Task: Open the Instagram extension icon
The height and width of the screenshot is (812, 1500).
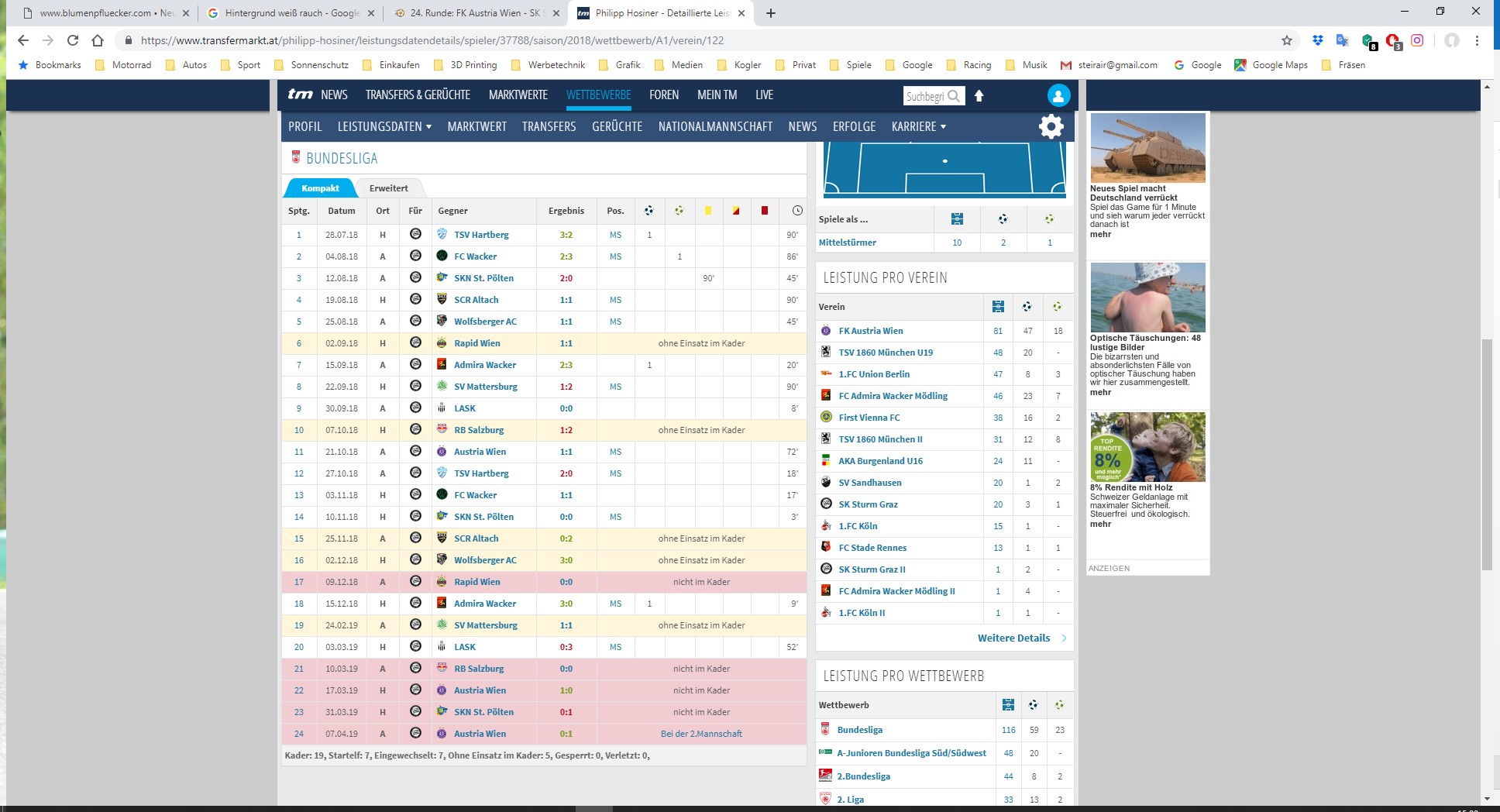Action: [1417, 40]
